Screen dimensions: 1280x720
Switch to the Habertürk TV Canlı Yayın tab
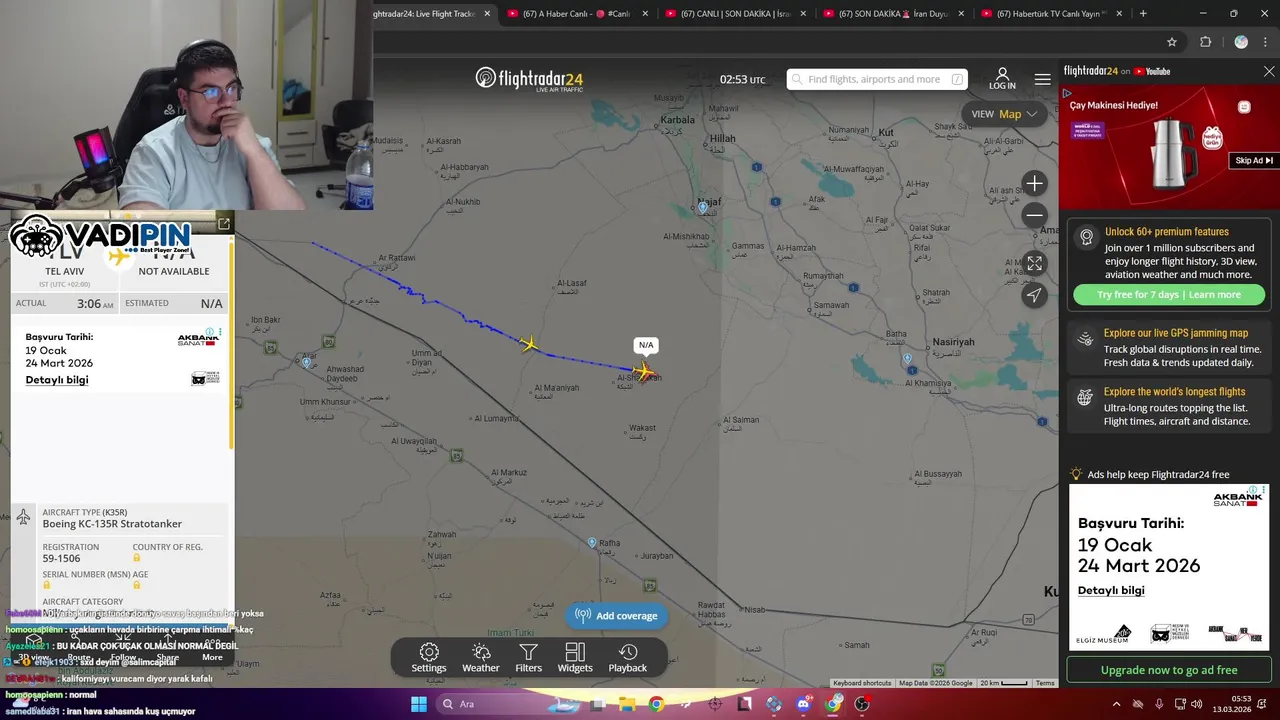[x=1050, y=14]
